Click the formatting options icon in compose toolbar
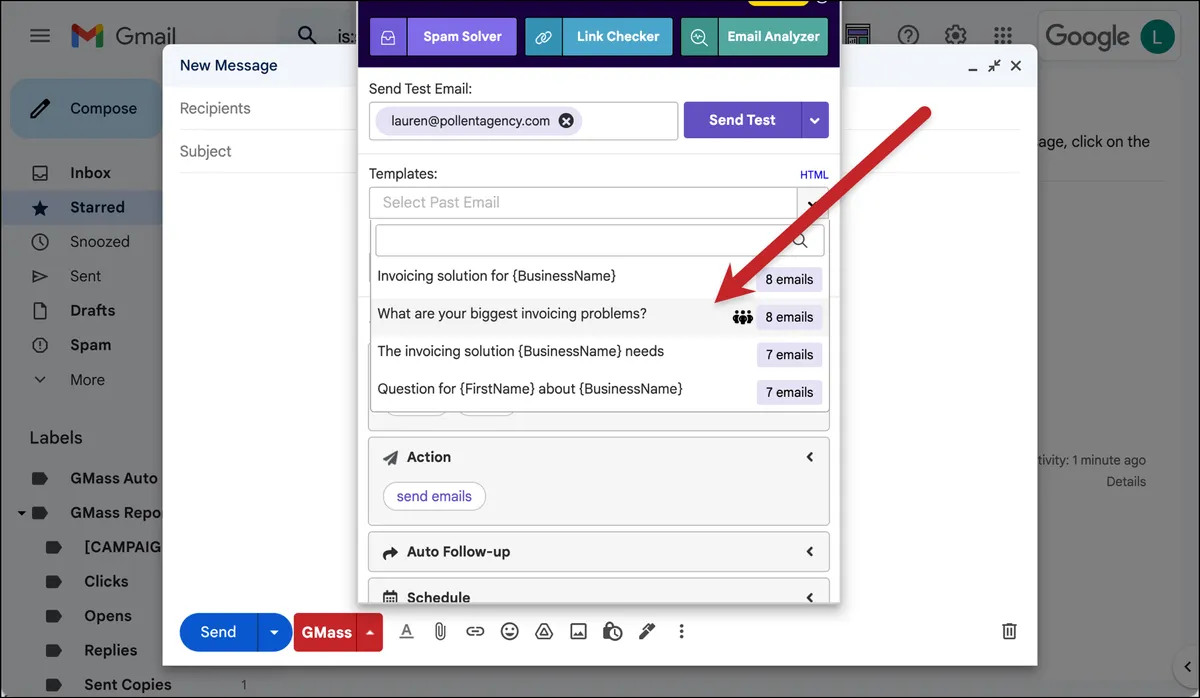This screenshot has width=1200, height=698. [406, 631]
